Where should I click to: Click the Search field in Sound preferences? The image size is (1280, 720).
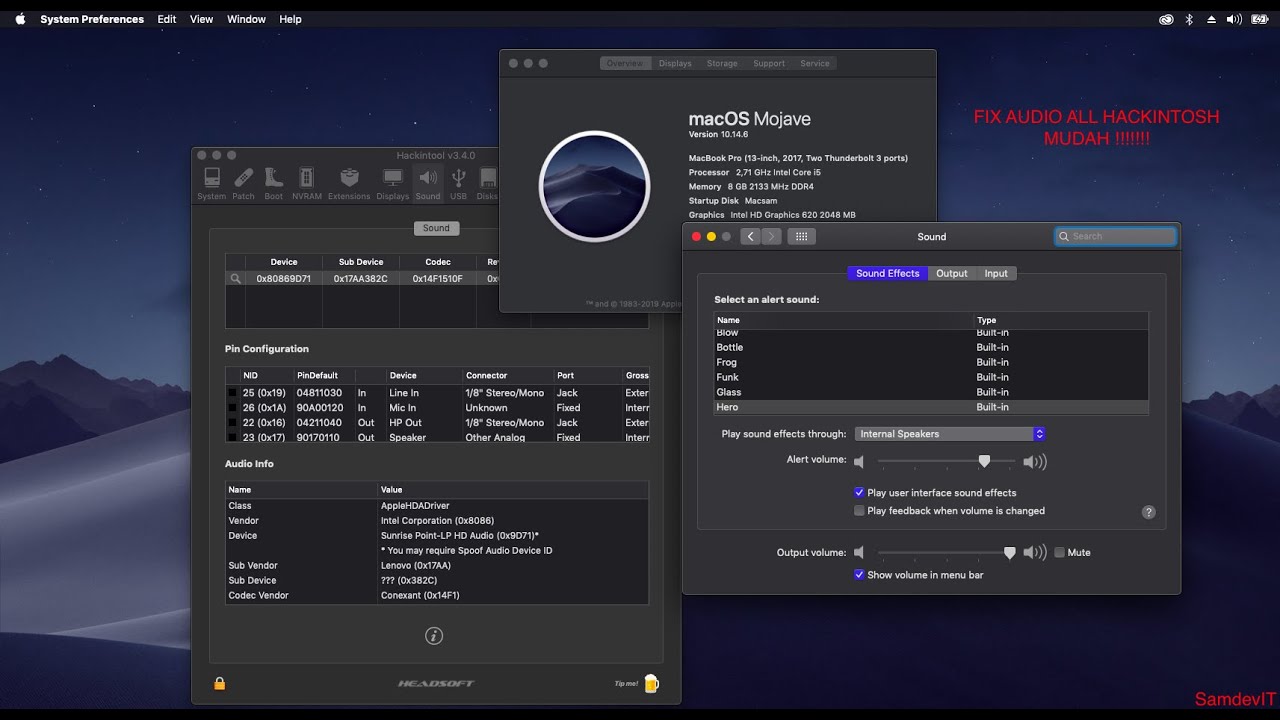[1116, 237]
